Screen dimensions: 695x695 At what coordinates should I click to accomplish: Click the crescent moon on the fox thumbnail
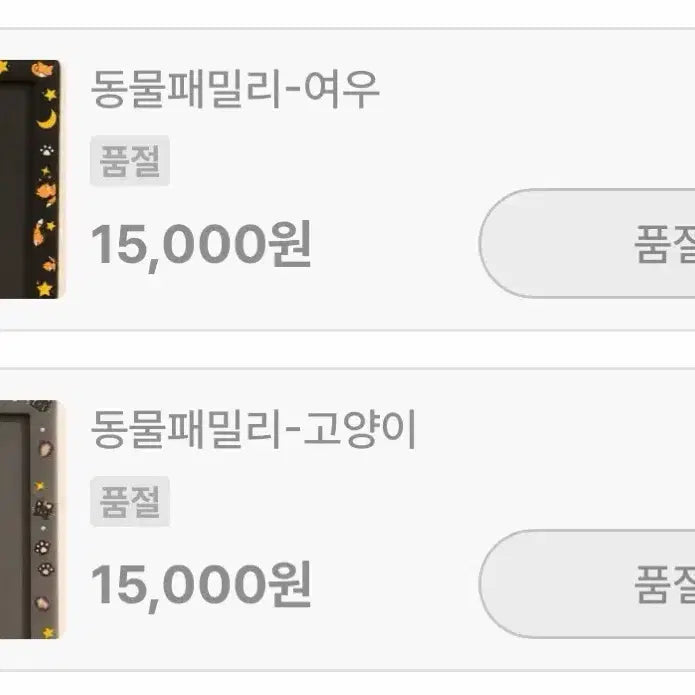[47, 120]
